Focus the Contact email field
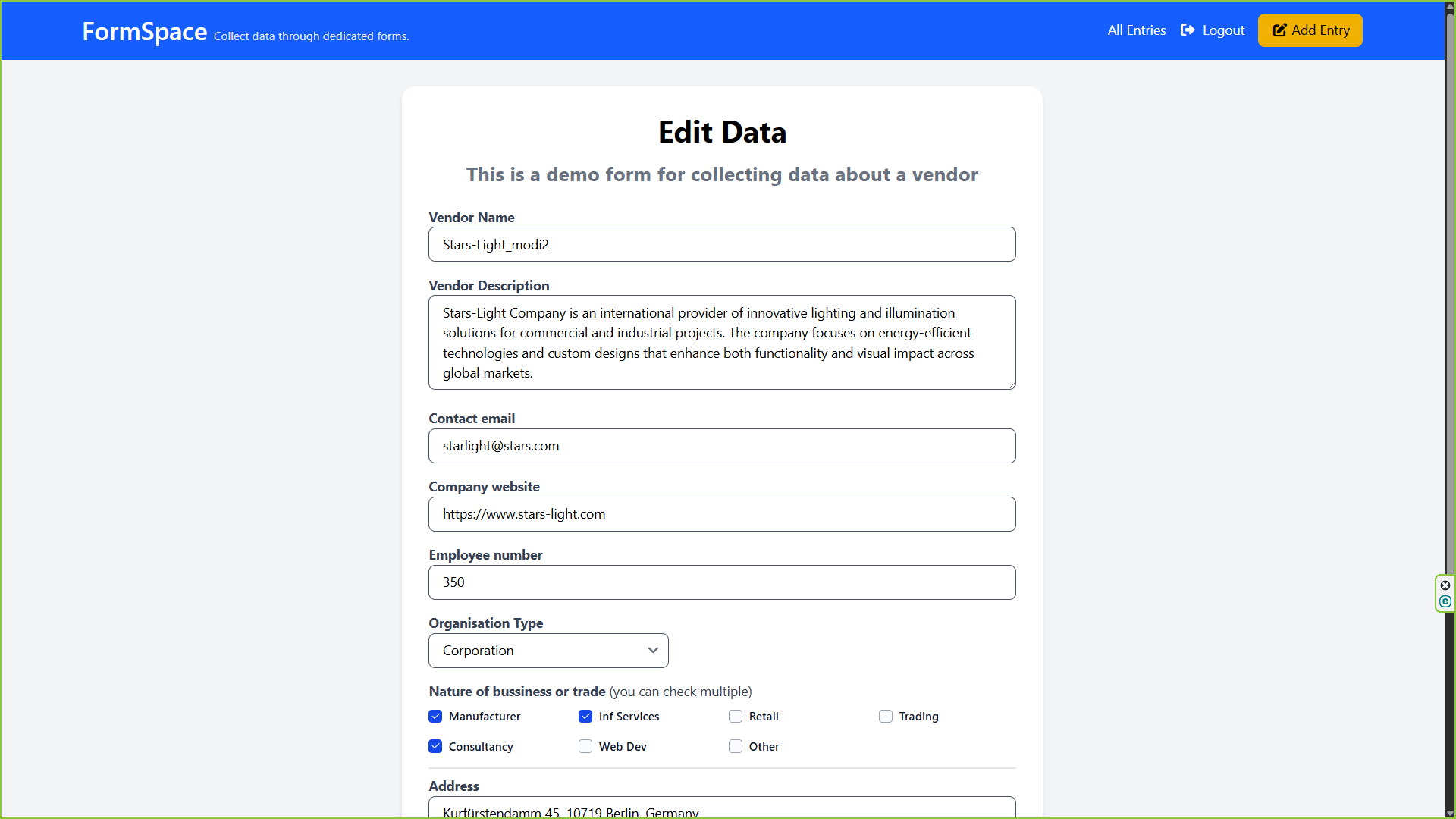1456x819 pixels. 721,446
